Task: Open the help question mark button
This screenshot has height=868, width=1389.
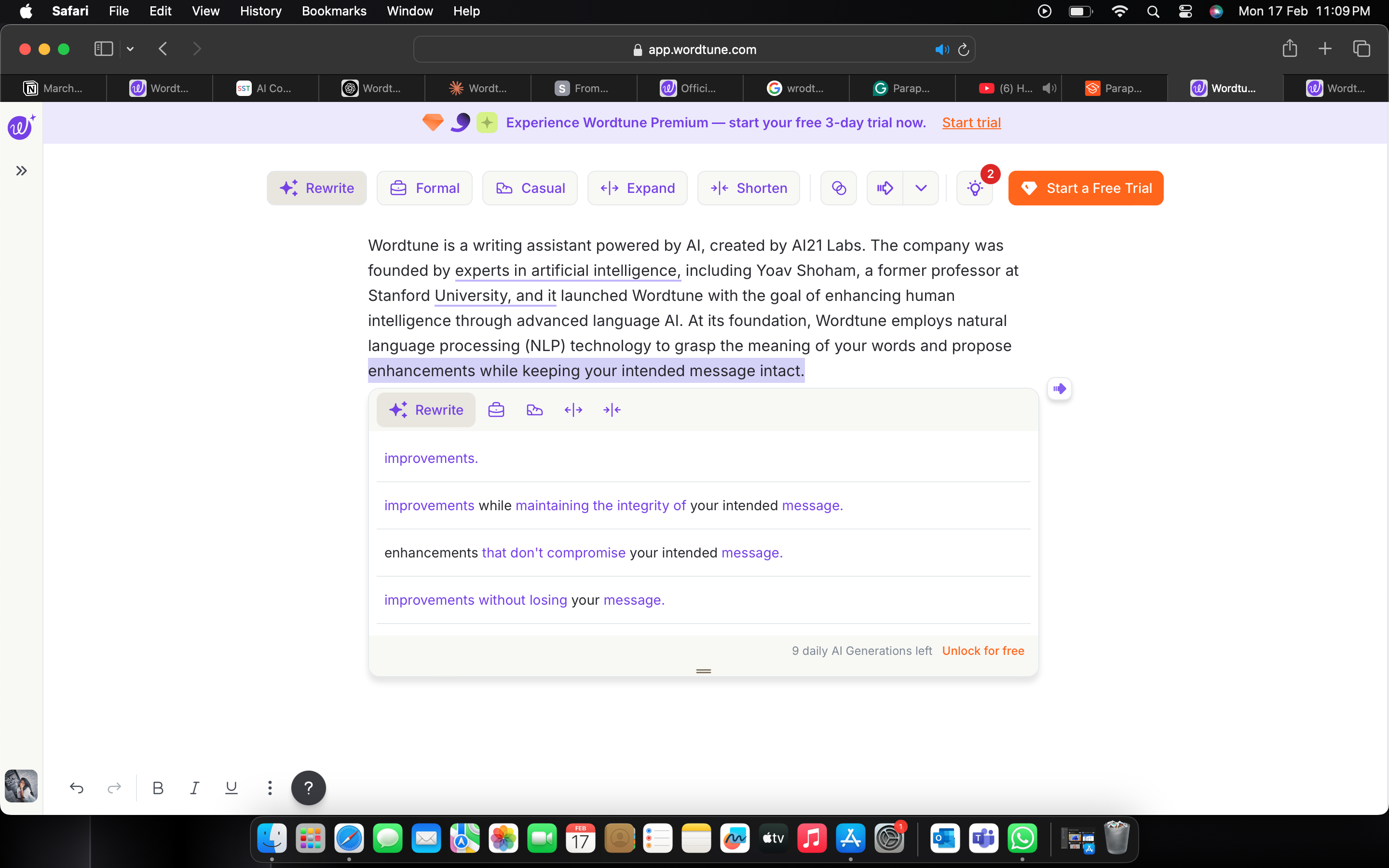Action: pos(308,787)
